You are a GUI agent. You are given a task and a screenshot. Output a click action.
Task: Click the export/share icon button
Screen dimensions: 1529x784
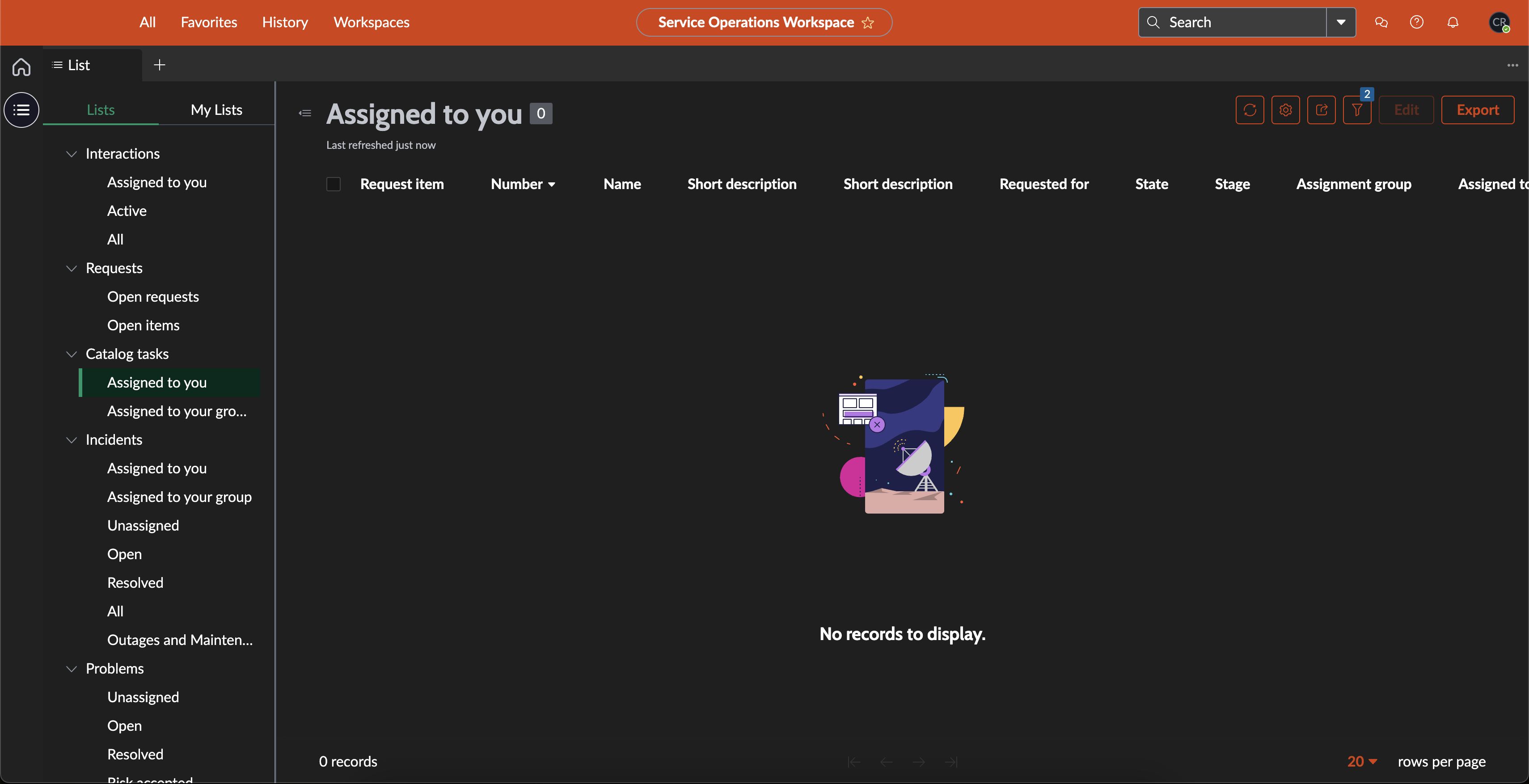pyautogui.click(x=1322, y=109)
